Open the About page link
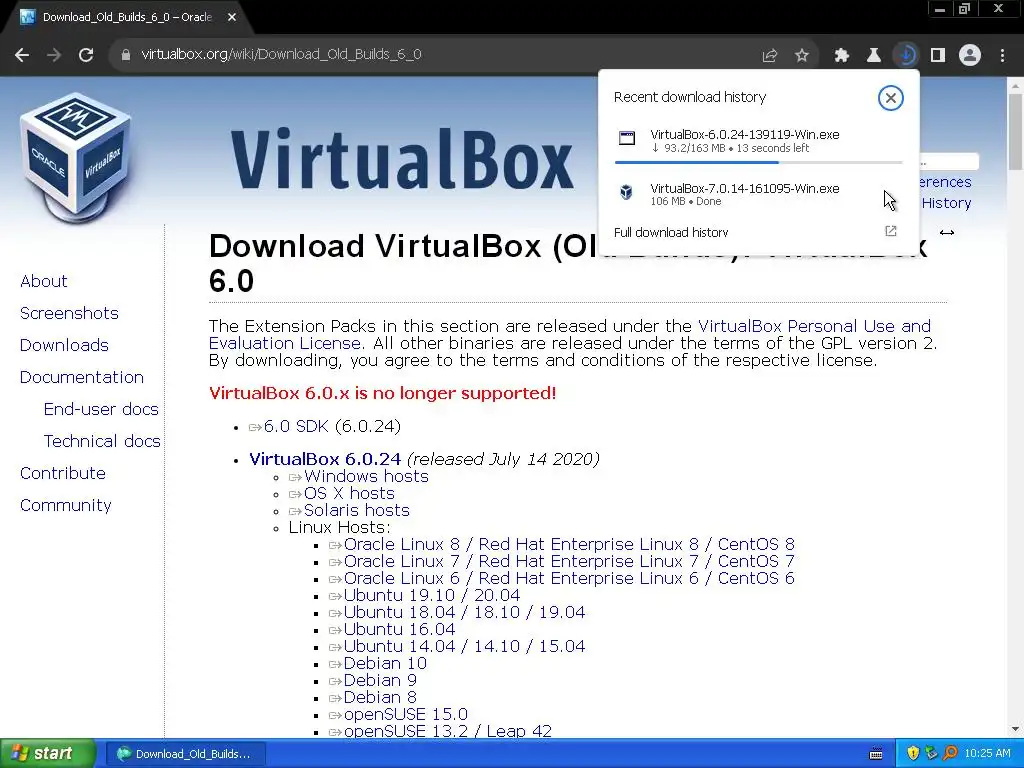1024x768 pixels. (44, 281)
